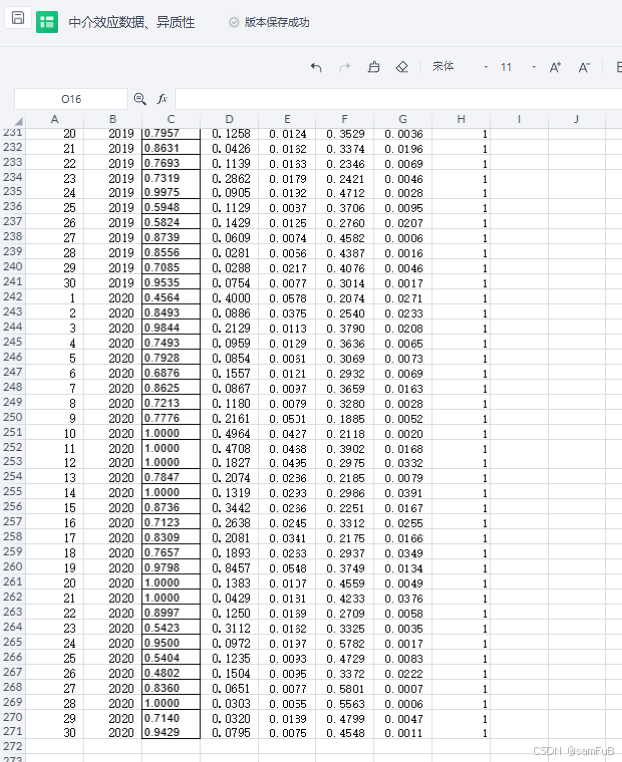Click the select-all corner triangle
Viewport: 622px width, 762px height.
tap(18, 121)
